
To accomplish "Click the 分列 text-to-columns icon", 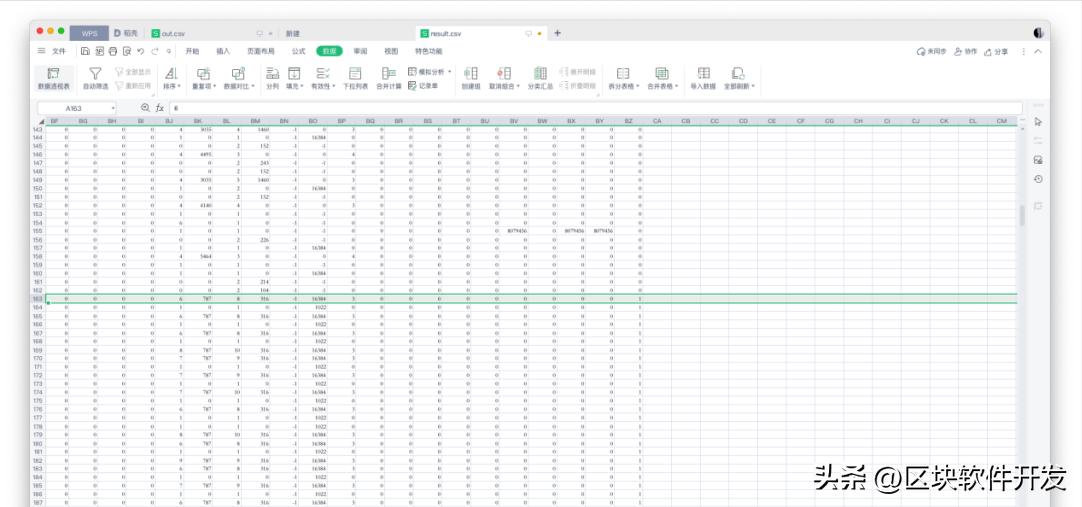I will [272, 78].
